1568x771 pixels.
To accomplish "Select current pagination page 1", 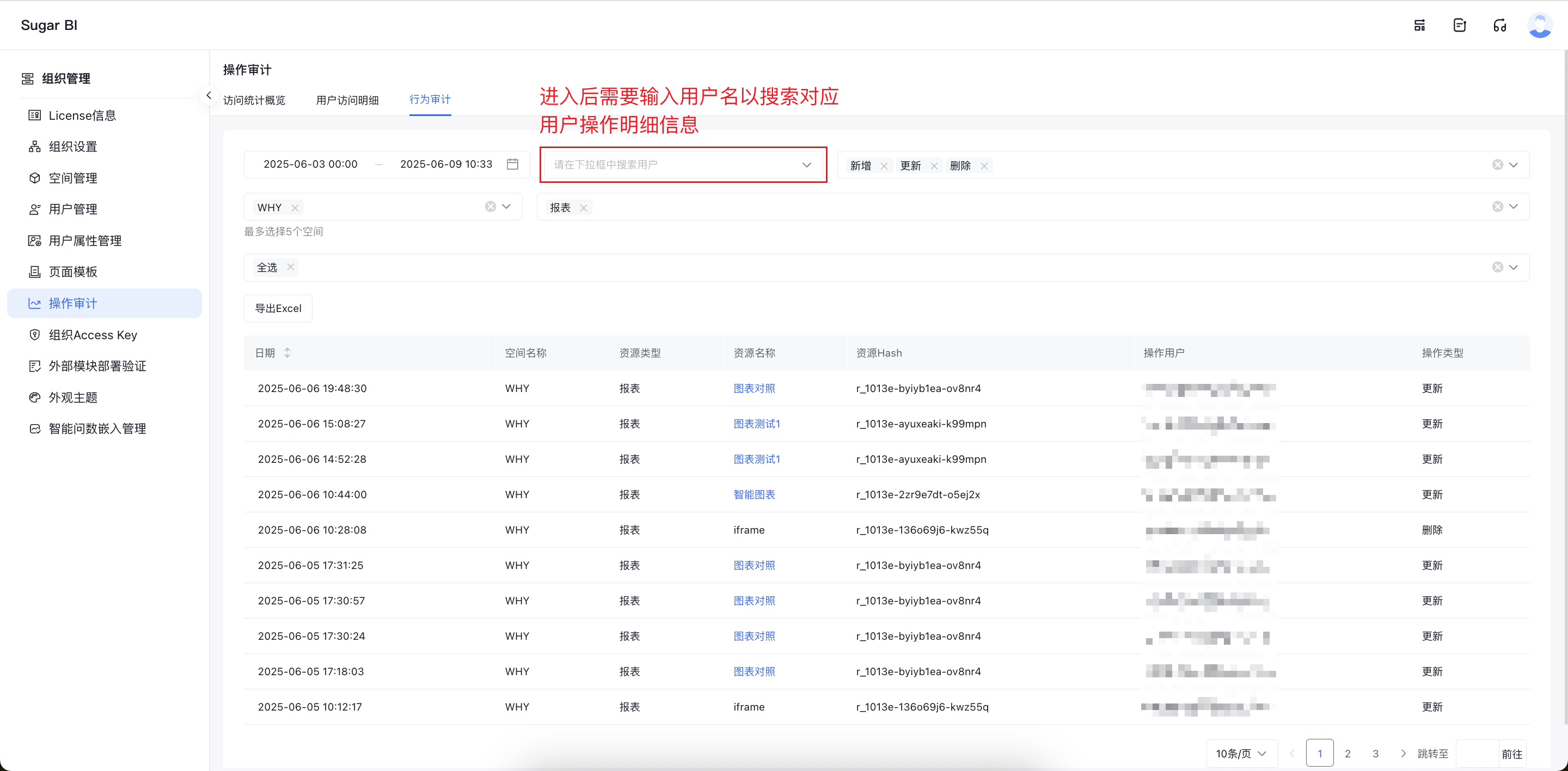I will point(1320,754).
